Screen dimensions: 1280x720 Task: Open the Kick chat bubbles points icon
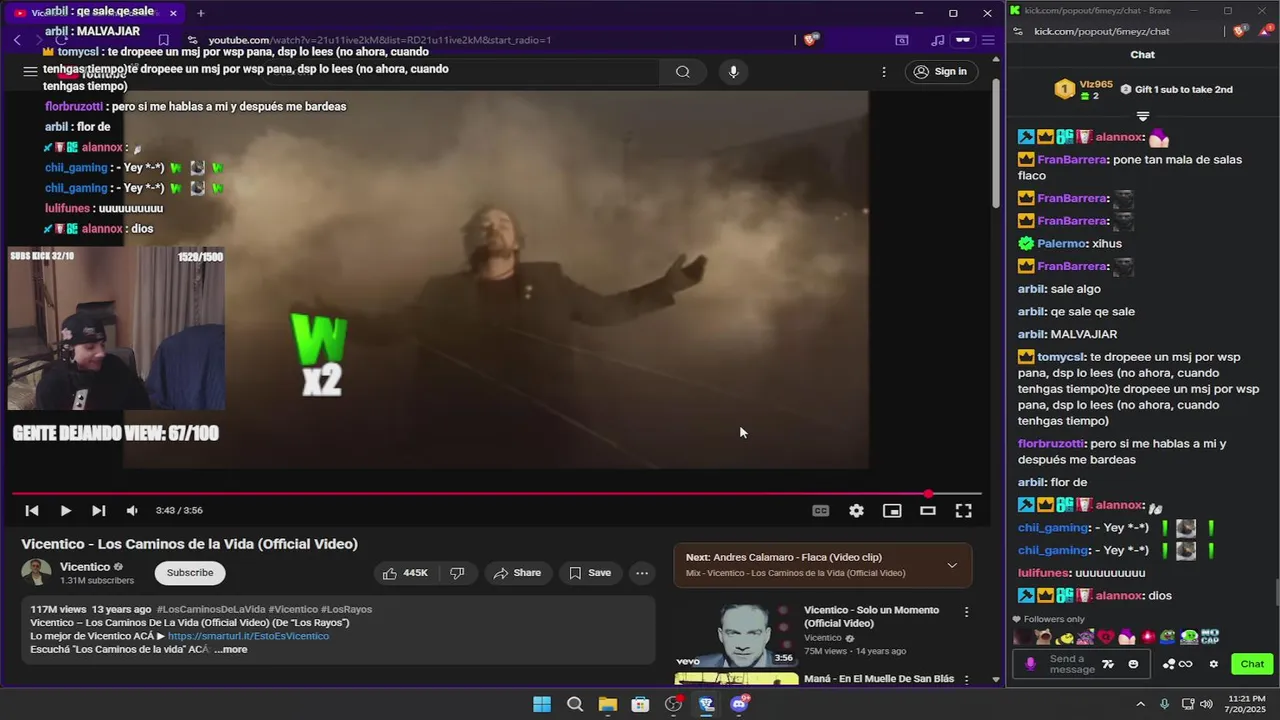coord(1169,664)
